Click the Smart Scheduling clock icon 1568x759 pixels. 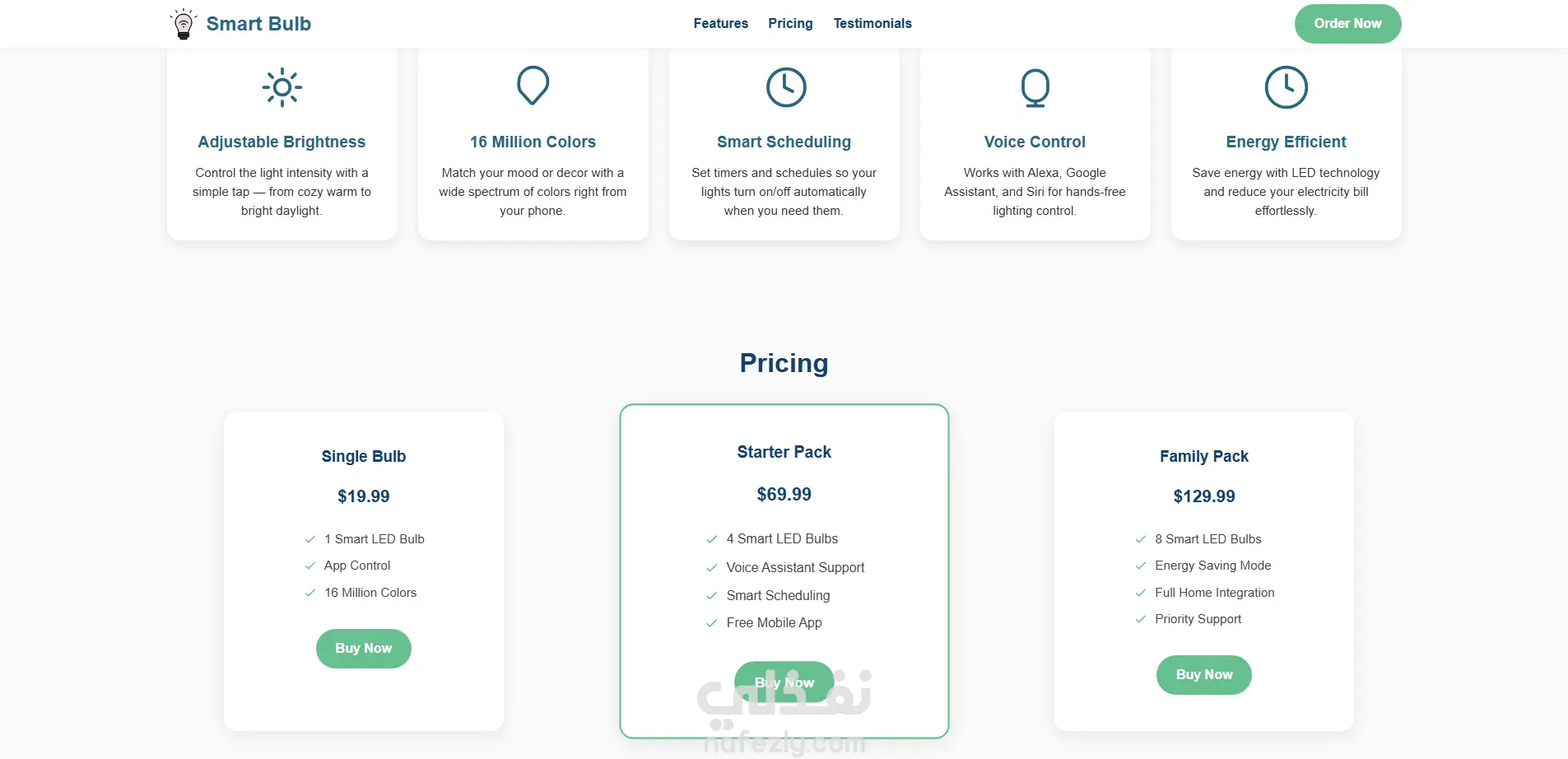coord(786,87)
